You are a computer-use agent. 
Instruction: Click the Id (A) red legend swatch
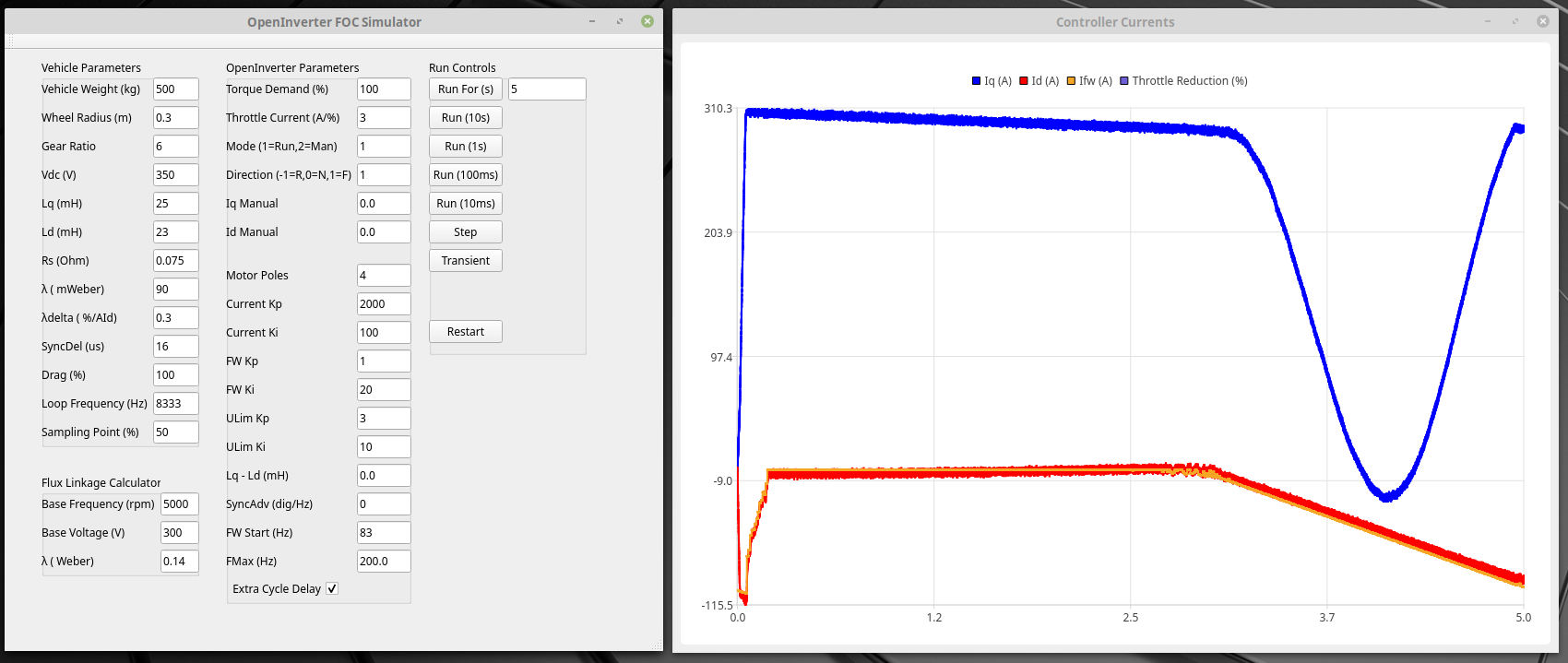pos(1024,81)
